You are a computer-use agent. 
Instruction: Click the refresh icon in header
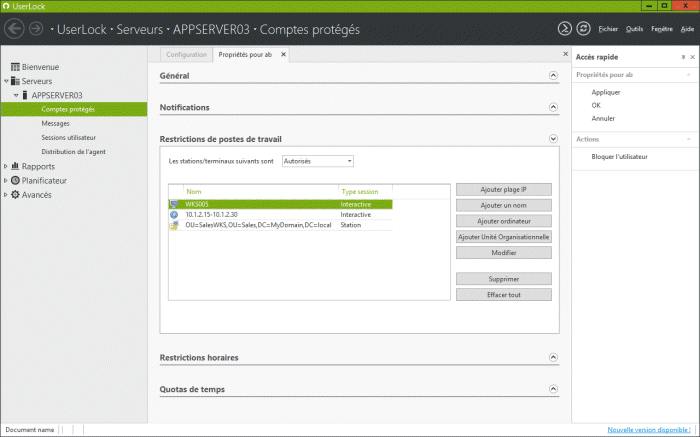pyautogui.click(x=583, y=29)
